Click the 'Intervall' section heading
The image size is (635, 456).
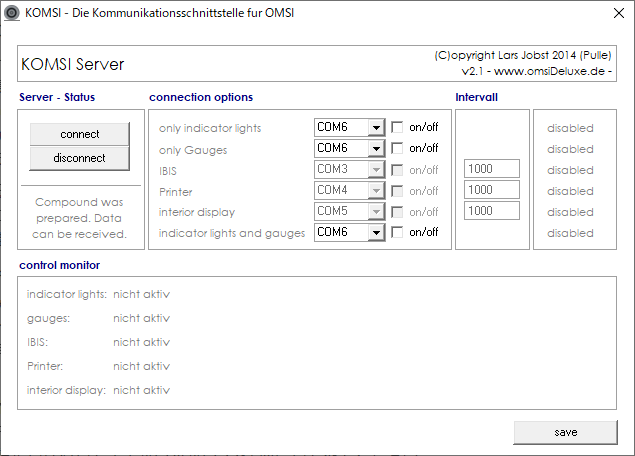pos(476,97)
